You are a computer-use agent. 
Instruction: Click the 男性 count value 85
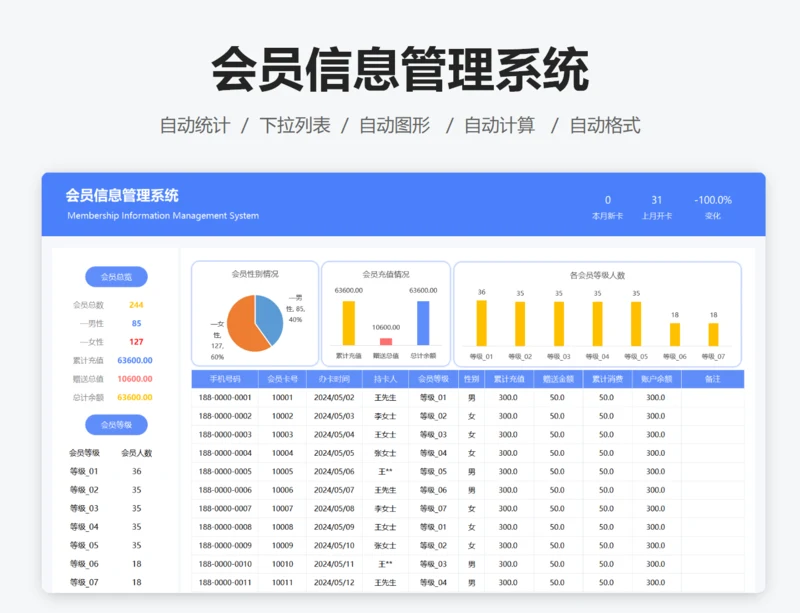[136, 323]
